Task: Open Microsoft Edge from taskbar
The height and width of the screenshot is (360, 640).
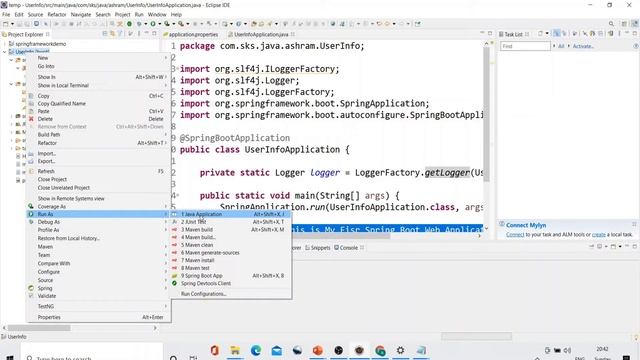Action: click(256, 350)
